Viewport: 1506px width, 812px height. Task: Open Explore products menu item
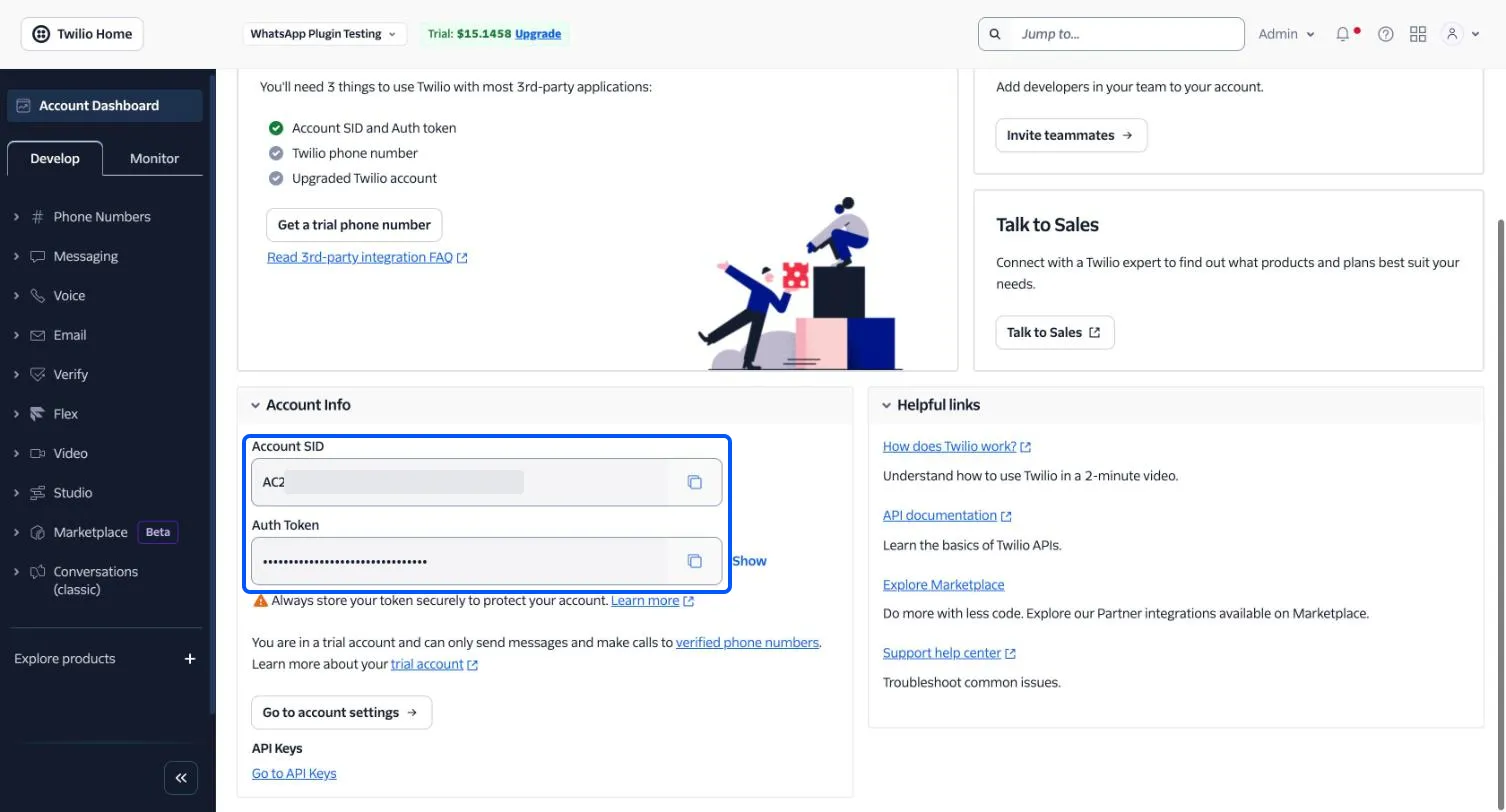[x=65, y=659]
